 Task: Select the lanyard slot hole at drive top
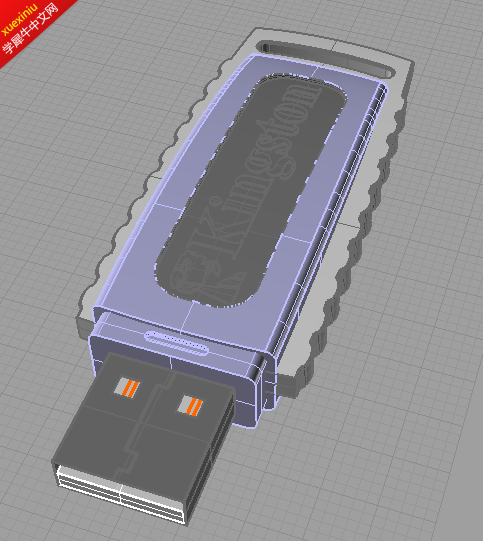click(x=326, y=60)
